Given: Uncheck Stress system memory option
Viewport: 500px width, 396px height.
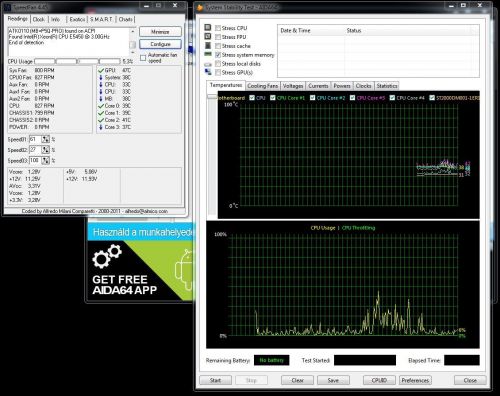Looking at the screenshot, I should click(x=218, y=55).
